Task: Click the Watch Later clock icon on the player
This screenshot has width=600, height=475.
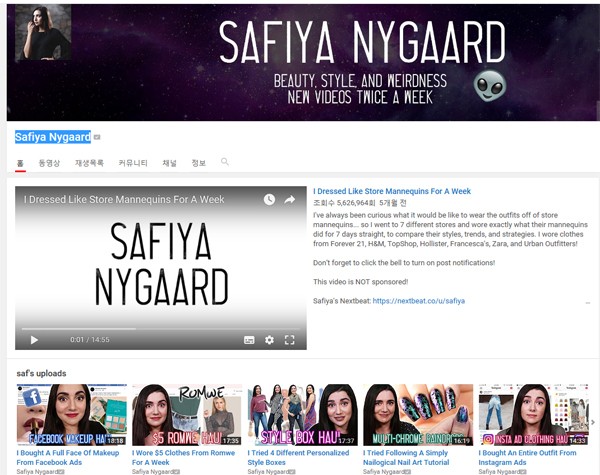Action: pyautogui.click(x=269, y=199)
